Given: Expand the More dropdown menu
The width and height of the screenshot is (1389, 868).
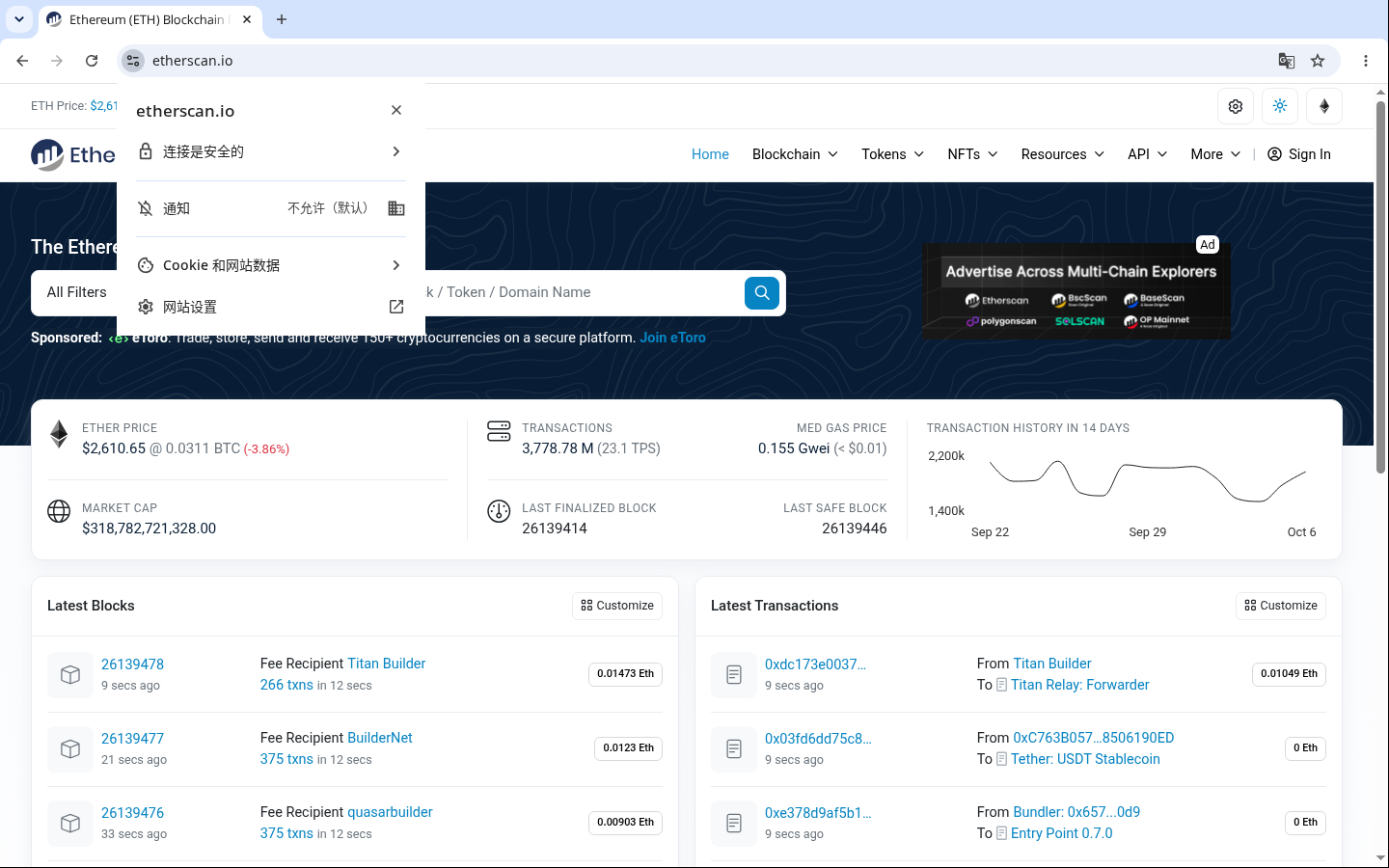Looking at the screenshot, I should 1215,154.
